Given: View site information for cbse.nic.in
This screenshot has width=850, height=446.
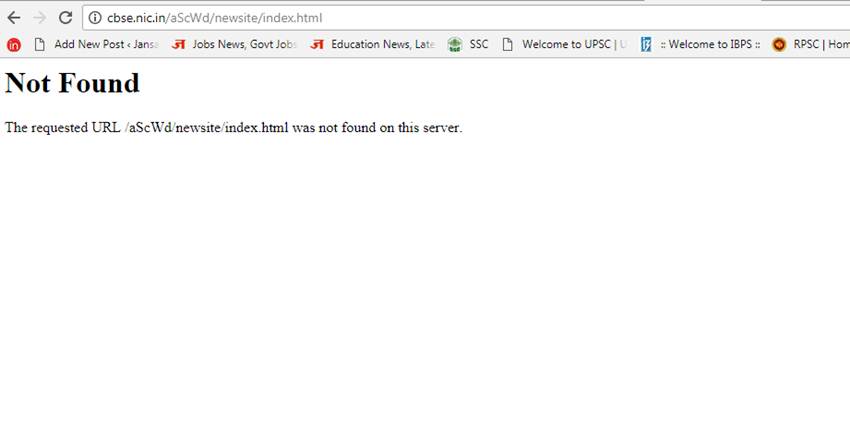Looking at the screenshot, I should click(95, 18).
